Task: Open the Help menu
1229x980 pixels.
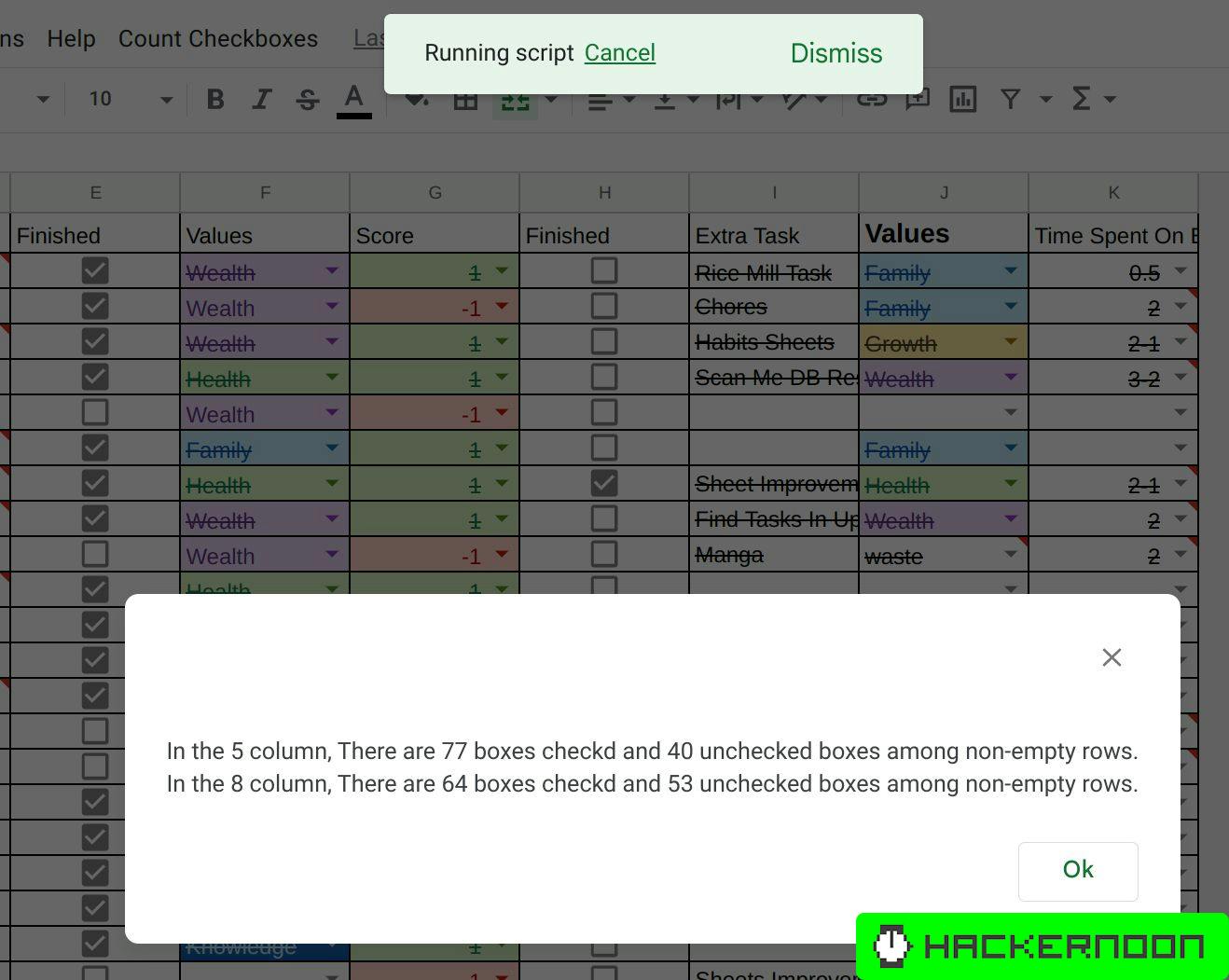Action: 72,38
